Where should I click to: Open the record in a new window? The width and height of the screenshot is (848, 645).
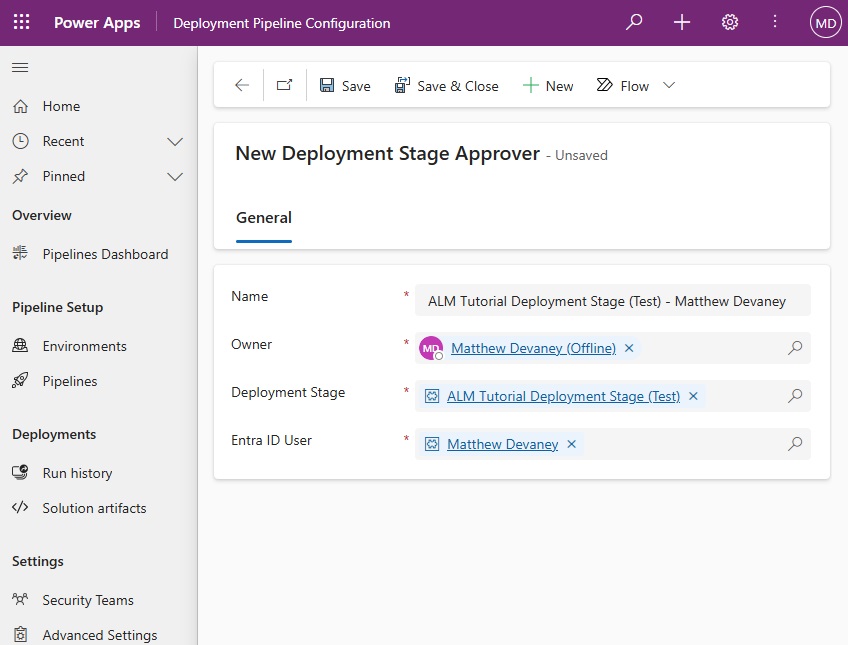[284, 85]
